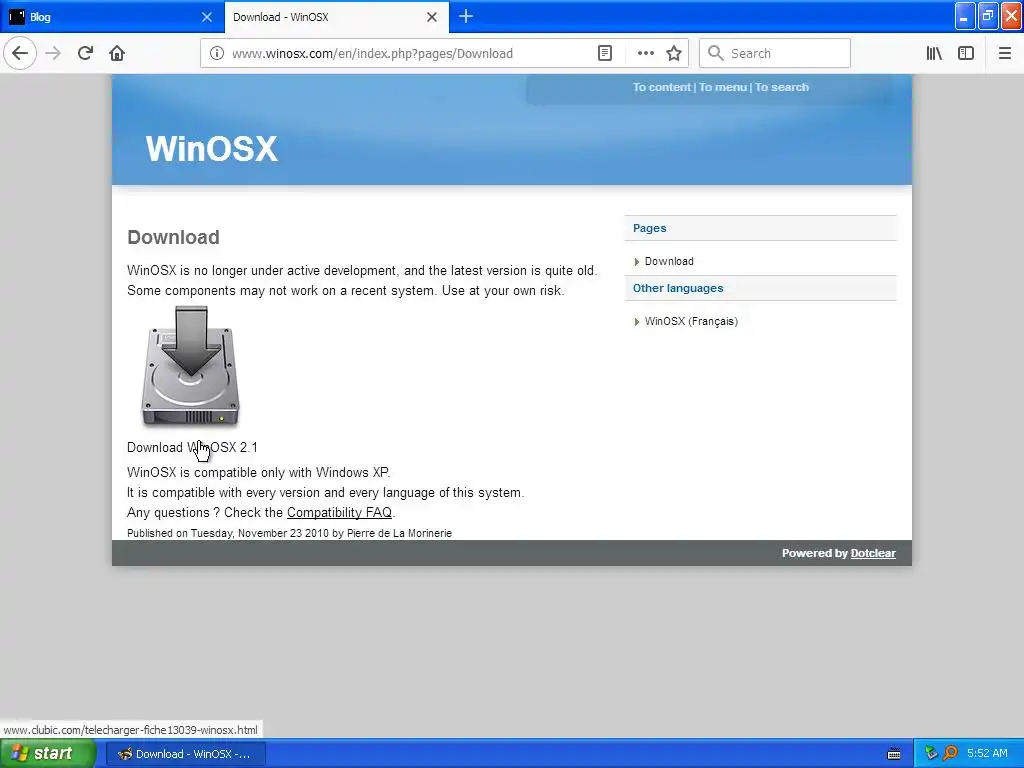Follow the To search link

coord(782,87)
